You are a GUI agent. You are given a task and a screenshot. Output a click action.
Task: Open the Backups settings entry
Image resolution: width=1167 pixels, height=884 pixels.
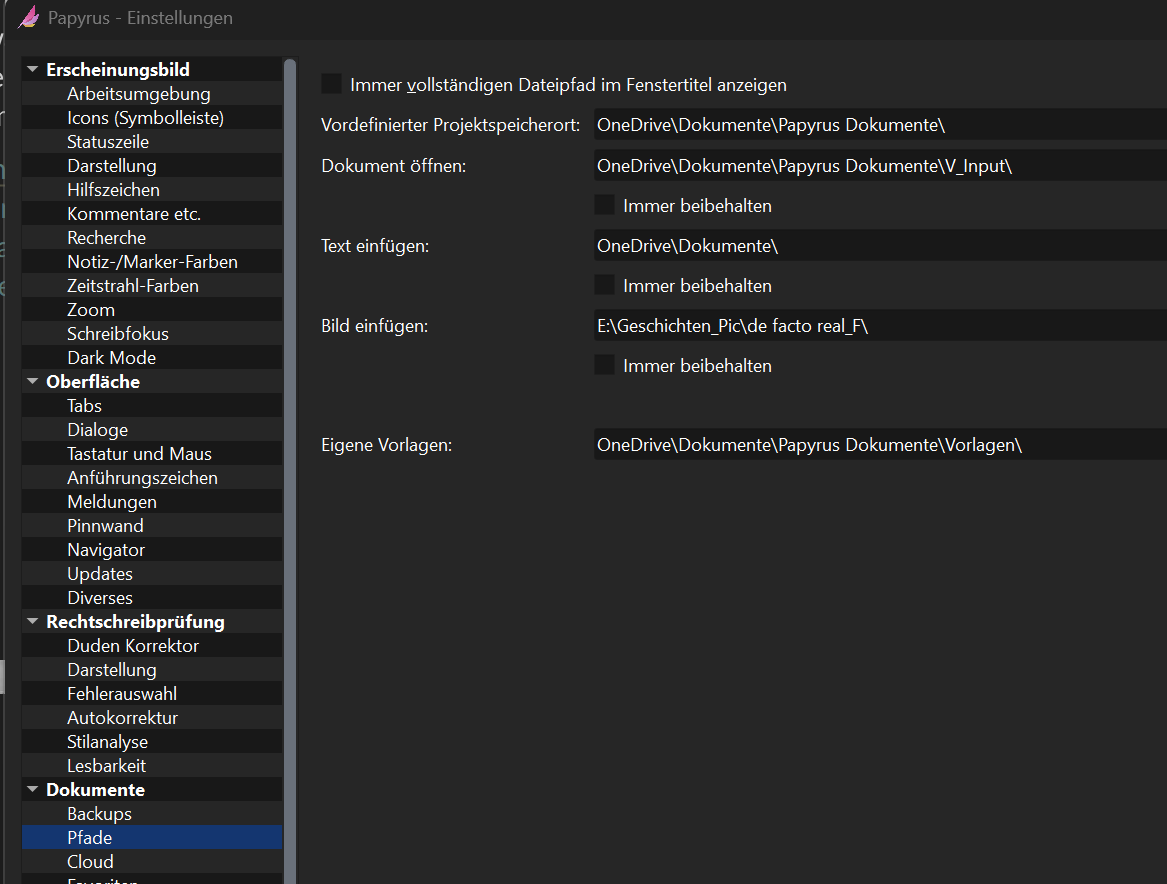[99, 814]
